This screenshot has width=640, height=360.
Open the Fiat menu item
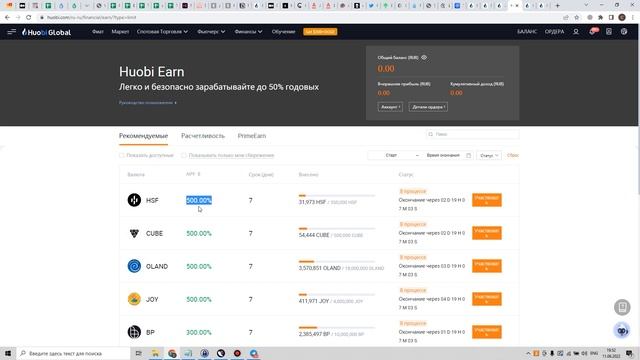pos(98,31)
